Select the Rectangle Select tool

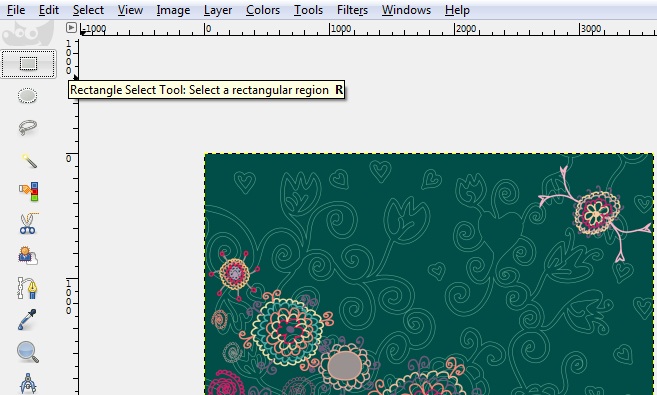click(x=28, y=64)
